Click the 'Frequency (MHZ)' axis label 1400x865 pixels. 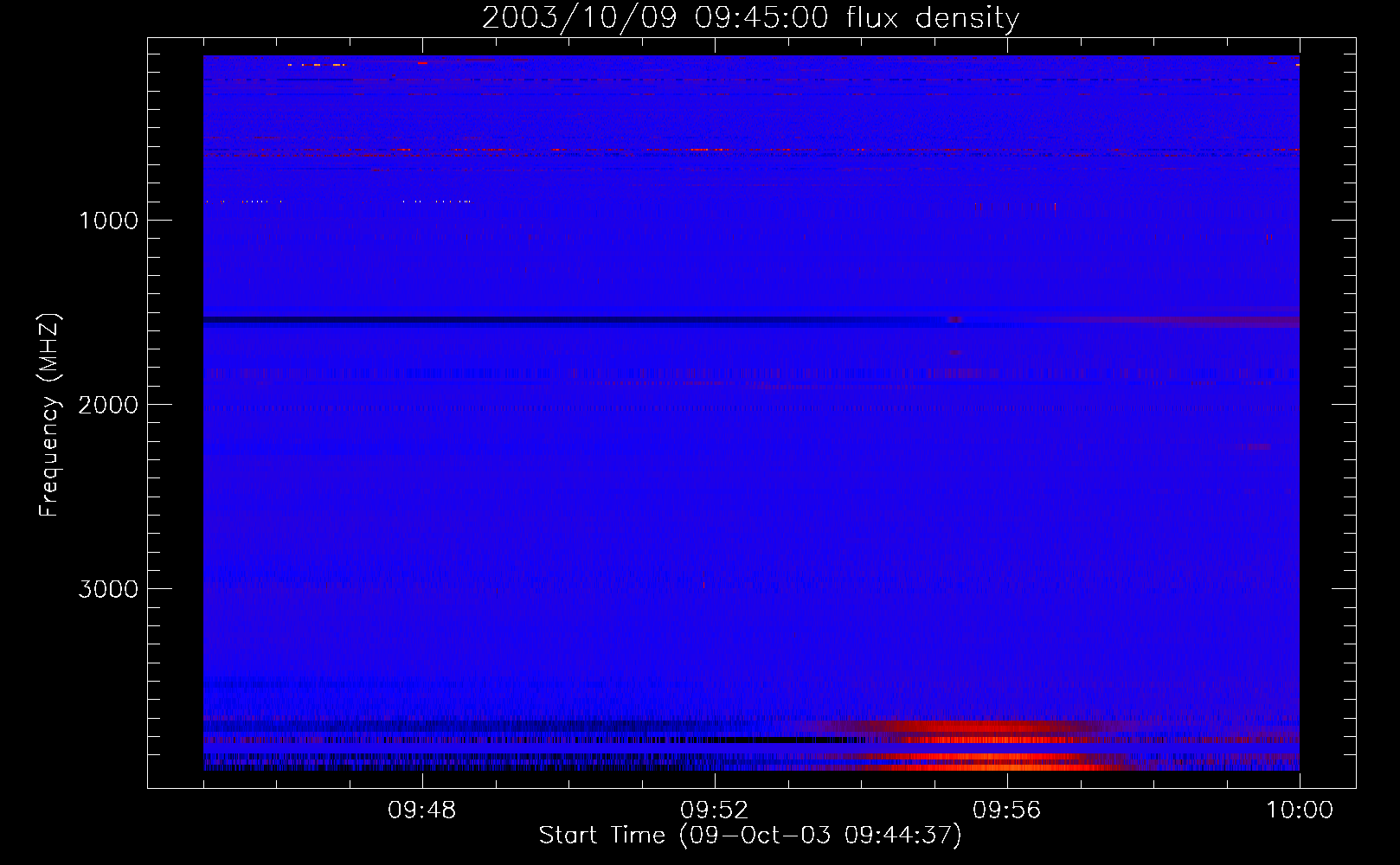(x=49, y=415)
